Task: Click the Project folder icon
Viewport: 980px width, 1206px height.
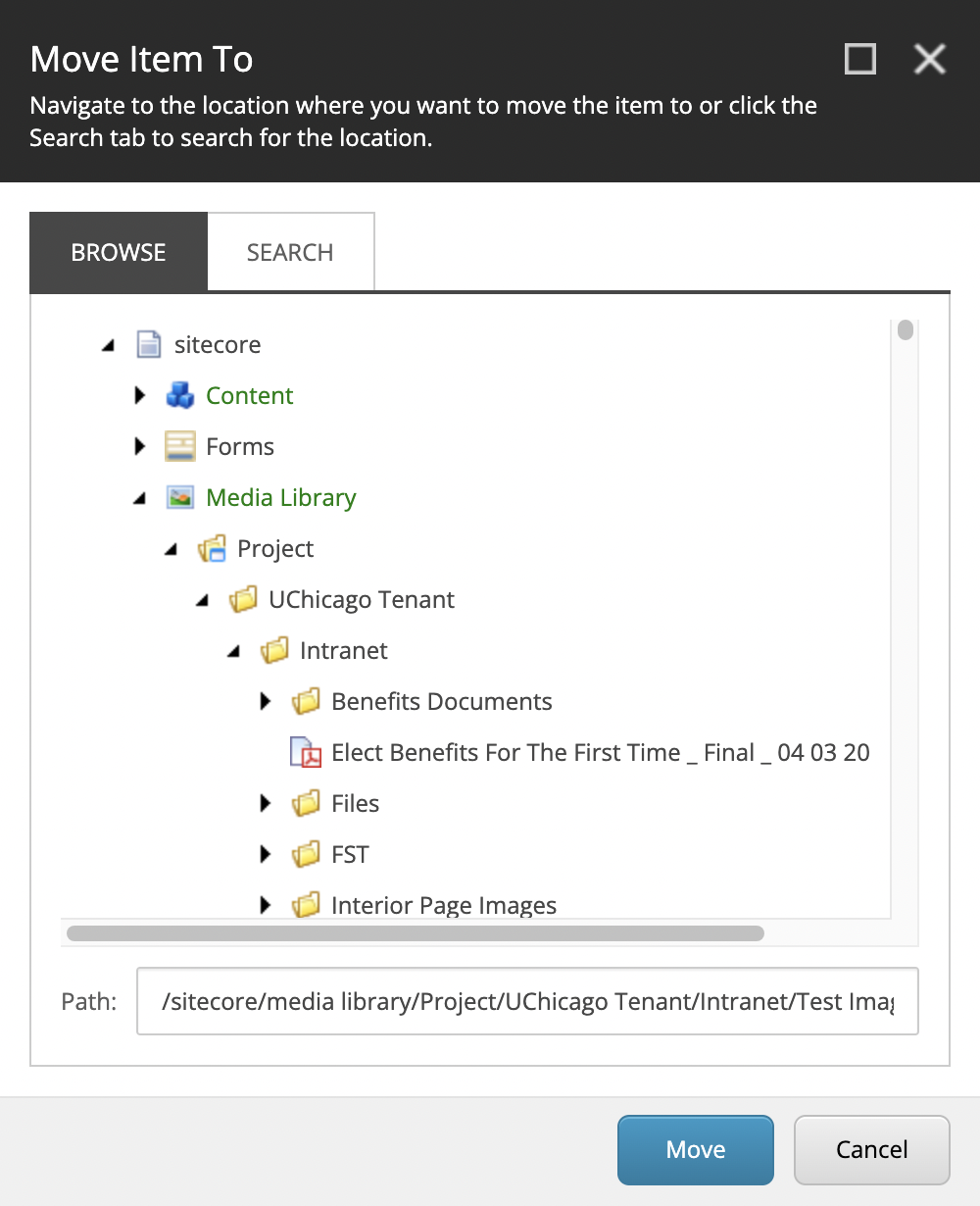Action: click(212, 548)
